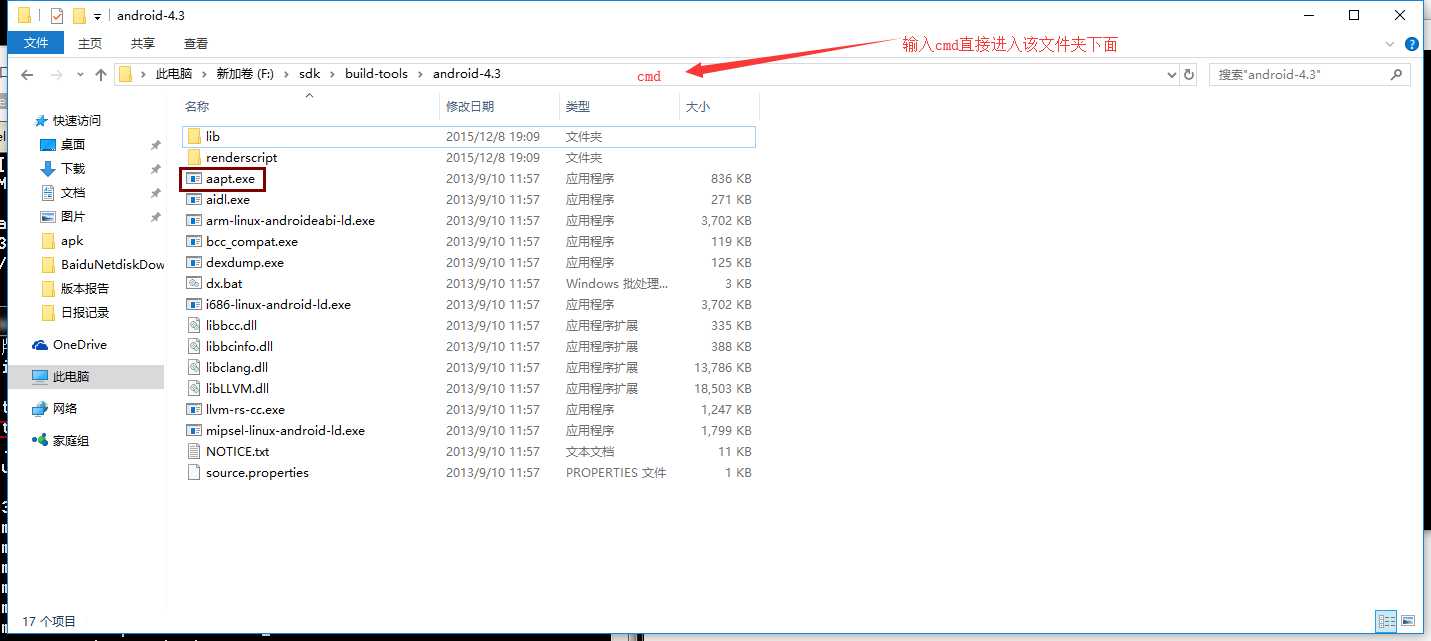Click the quick access new folder icon

pyautogui.click(x=79, y=16)
